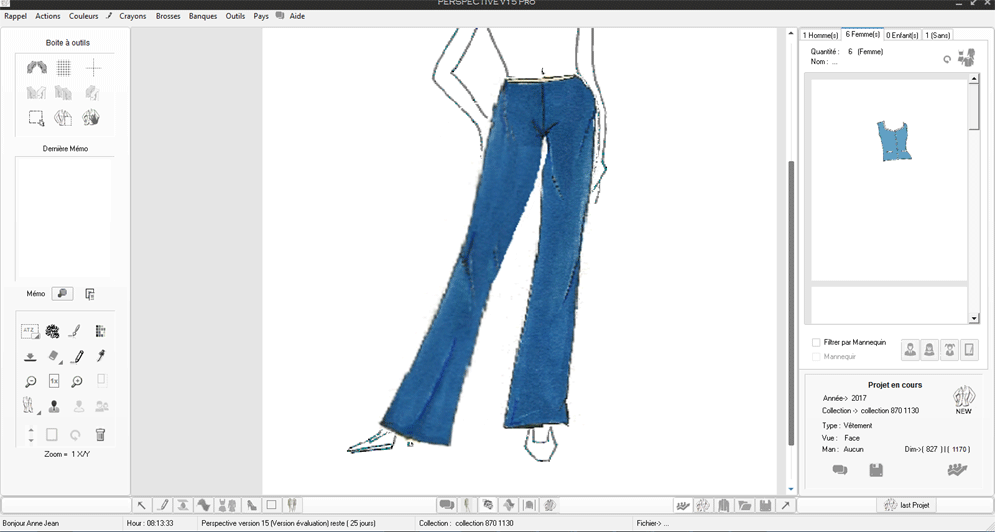Image resolution: width=995 pixels, height=532 pixels.
Task: Enable the Filtrer par Mannequin checkbox
Action: coord(816,342)
